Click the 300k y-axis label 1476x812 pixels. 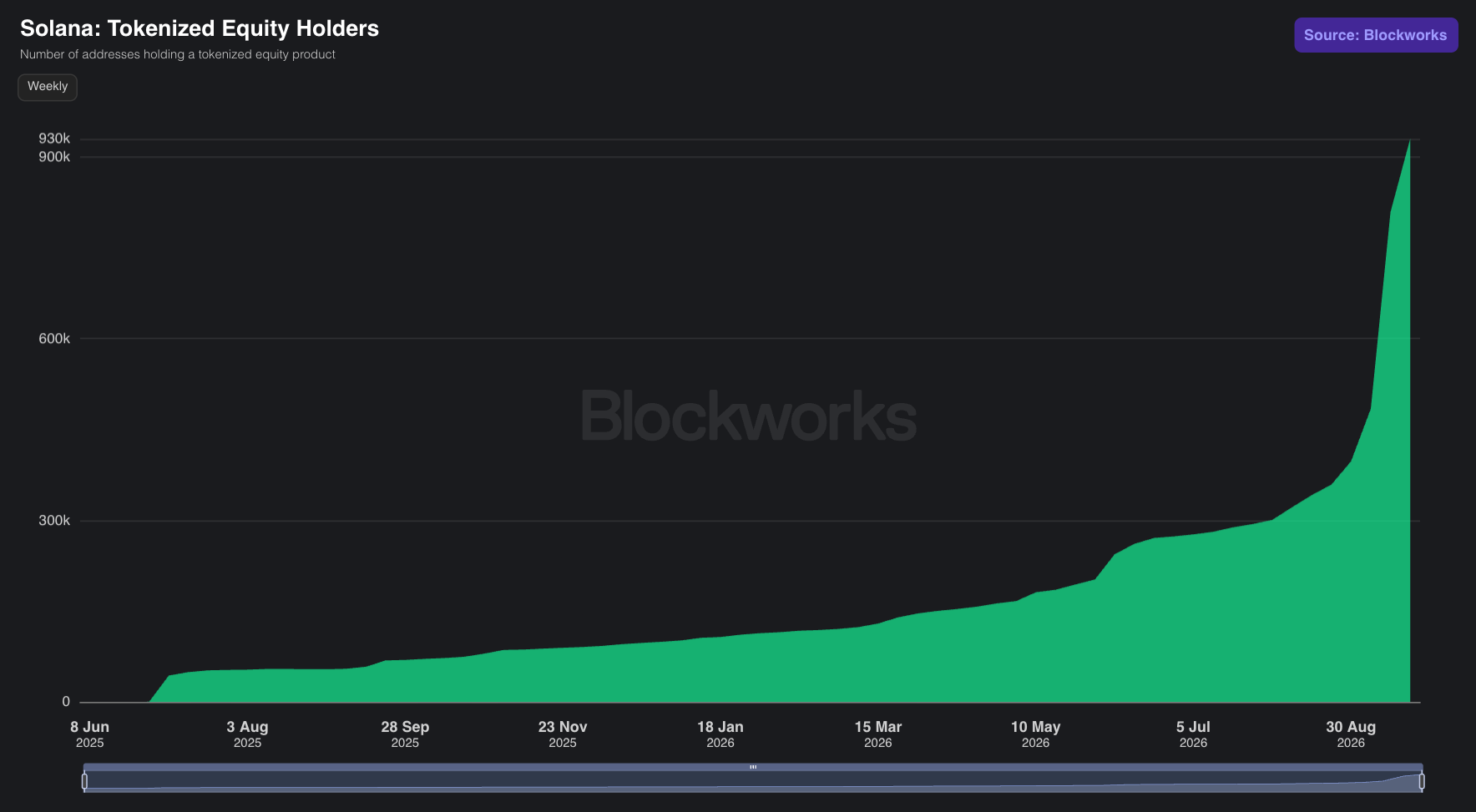pos(54,521)
